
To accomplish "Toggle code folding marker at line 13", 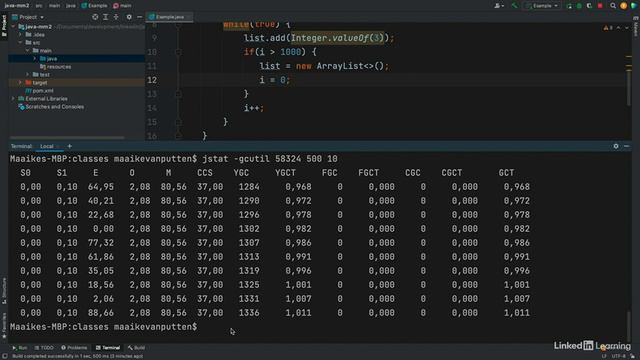I will point(178,94).
